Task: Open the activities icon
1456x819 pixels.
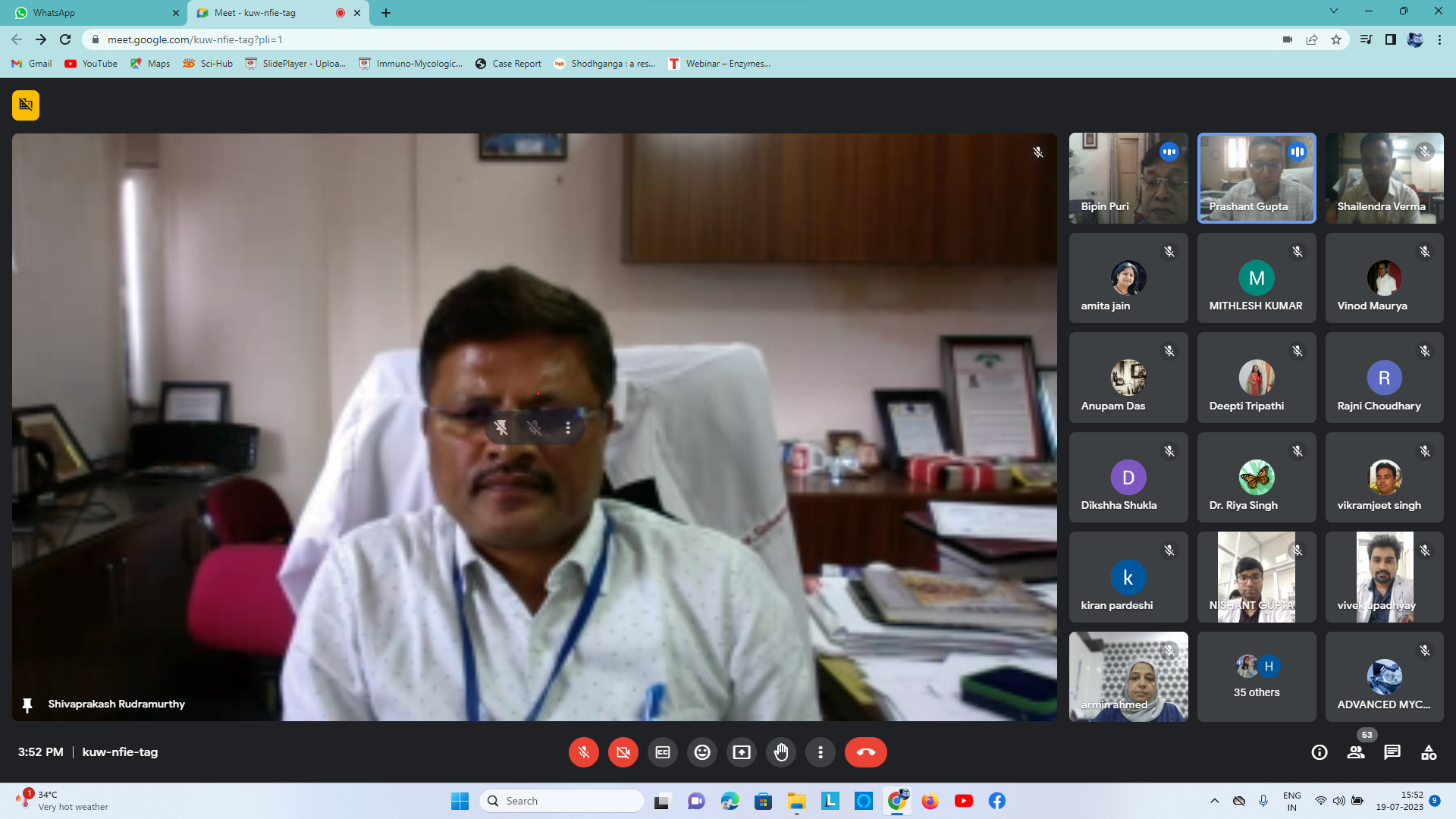Action: pyautogui.click(x=1429, y=752)
